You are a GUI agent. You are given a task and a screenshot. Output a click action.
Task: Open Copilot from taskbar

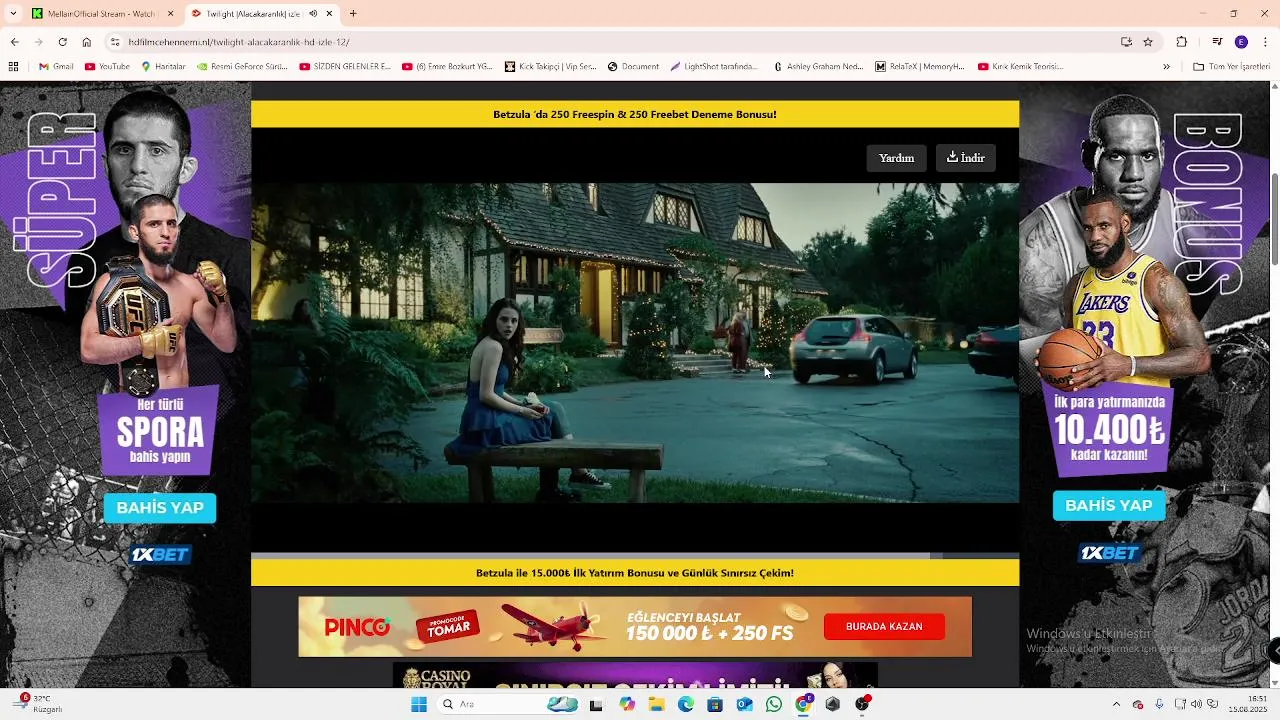click(627, 704)
